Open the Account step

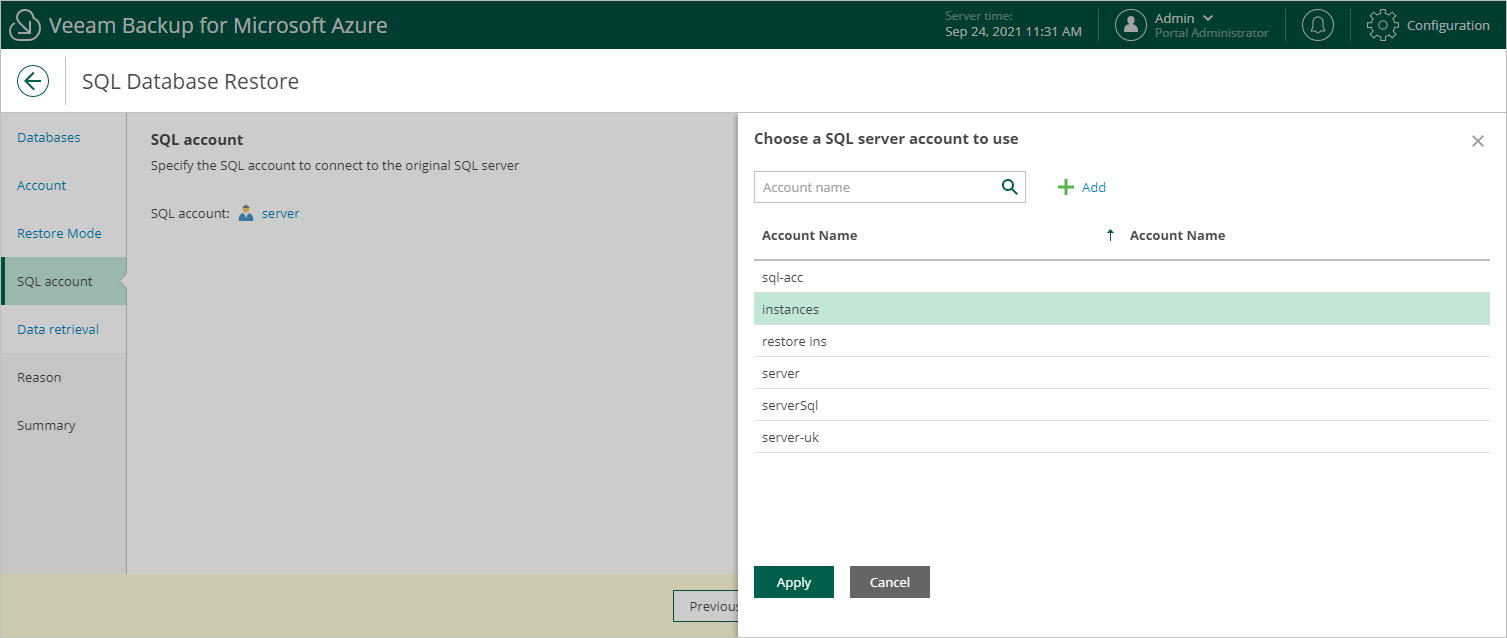pos(42,185)
